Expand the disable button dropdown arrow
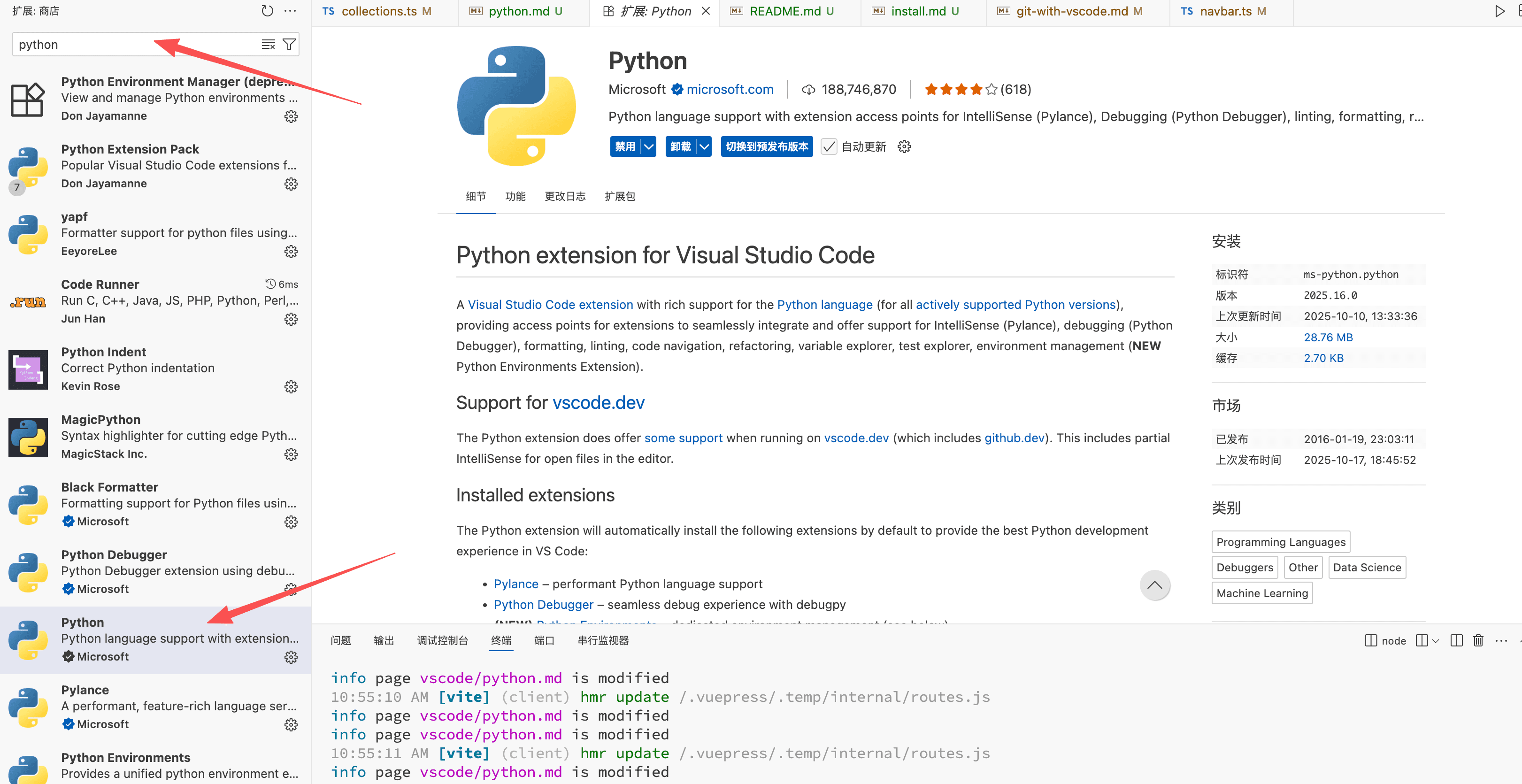Viewport: 1522px width, 784px height. (x=649, y=146)
